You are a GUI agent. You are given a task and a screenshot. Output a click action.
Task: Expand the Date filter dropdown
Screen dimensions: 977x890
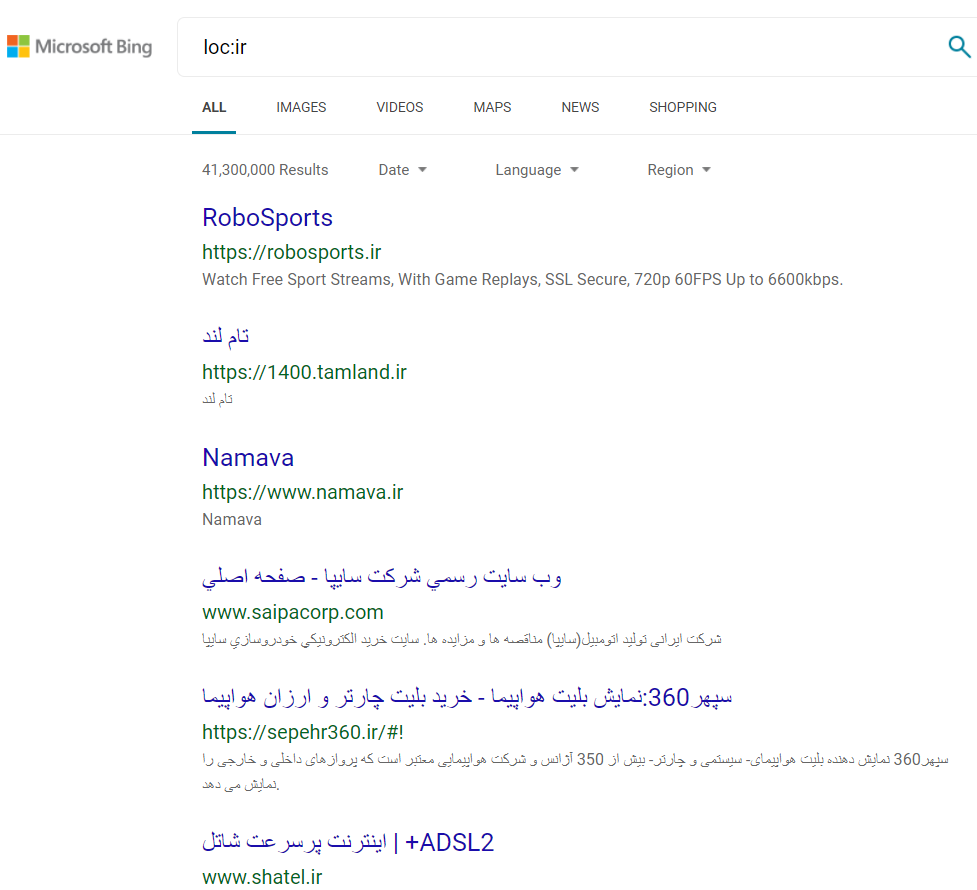[403, 170]
